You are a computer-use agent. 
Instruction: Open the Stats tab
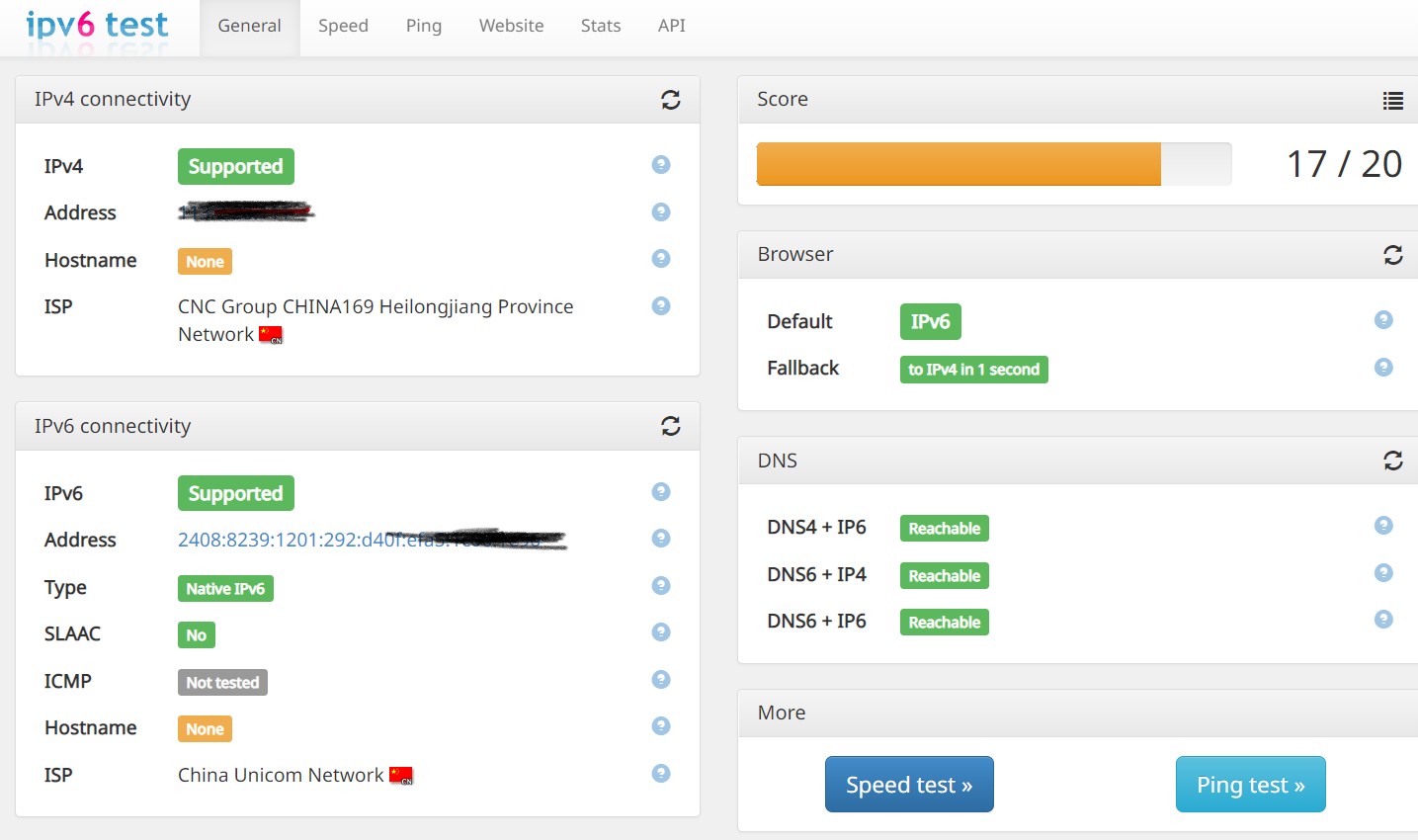click(x=601, y=27)
